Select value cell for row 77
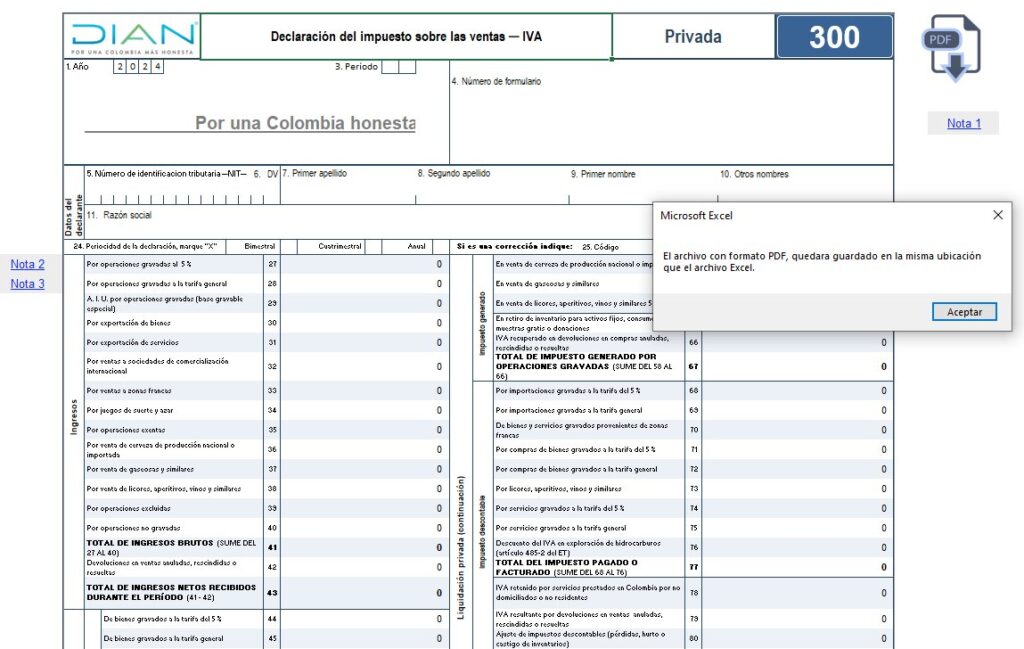Image resolution: width=1024 pixels, height=649 pixels. [797, 567]
